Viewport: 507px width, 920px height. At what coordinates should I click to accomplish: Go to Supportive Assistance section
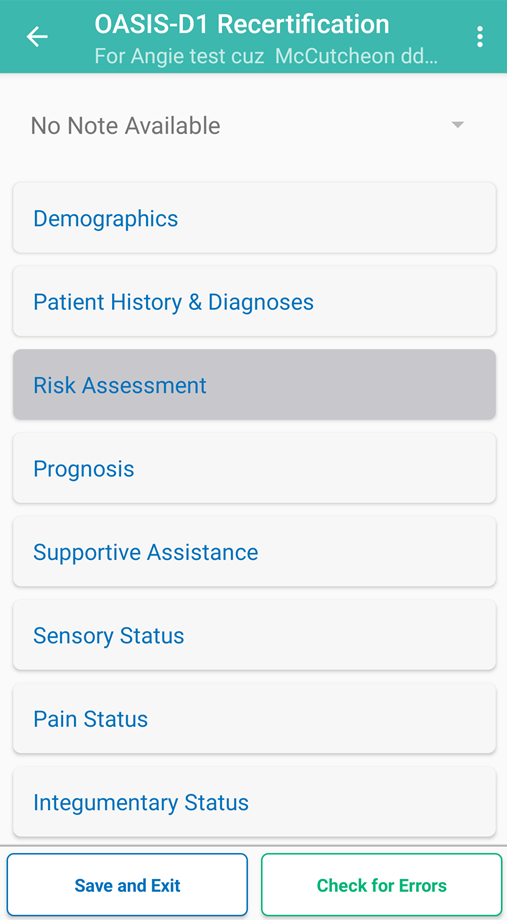pyautogui.click(x=254, y=551)
